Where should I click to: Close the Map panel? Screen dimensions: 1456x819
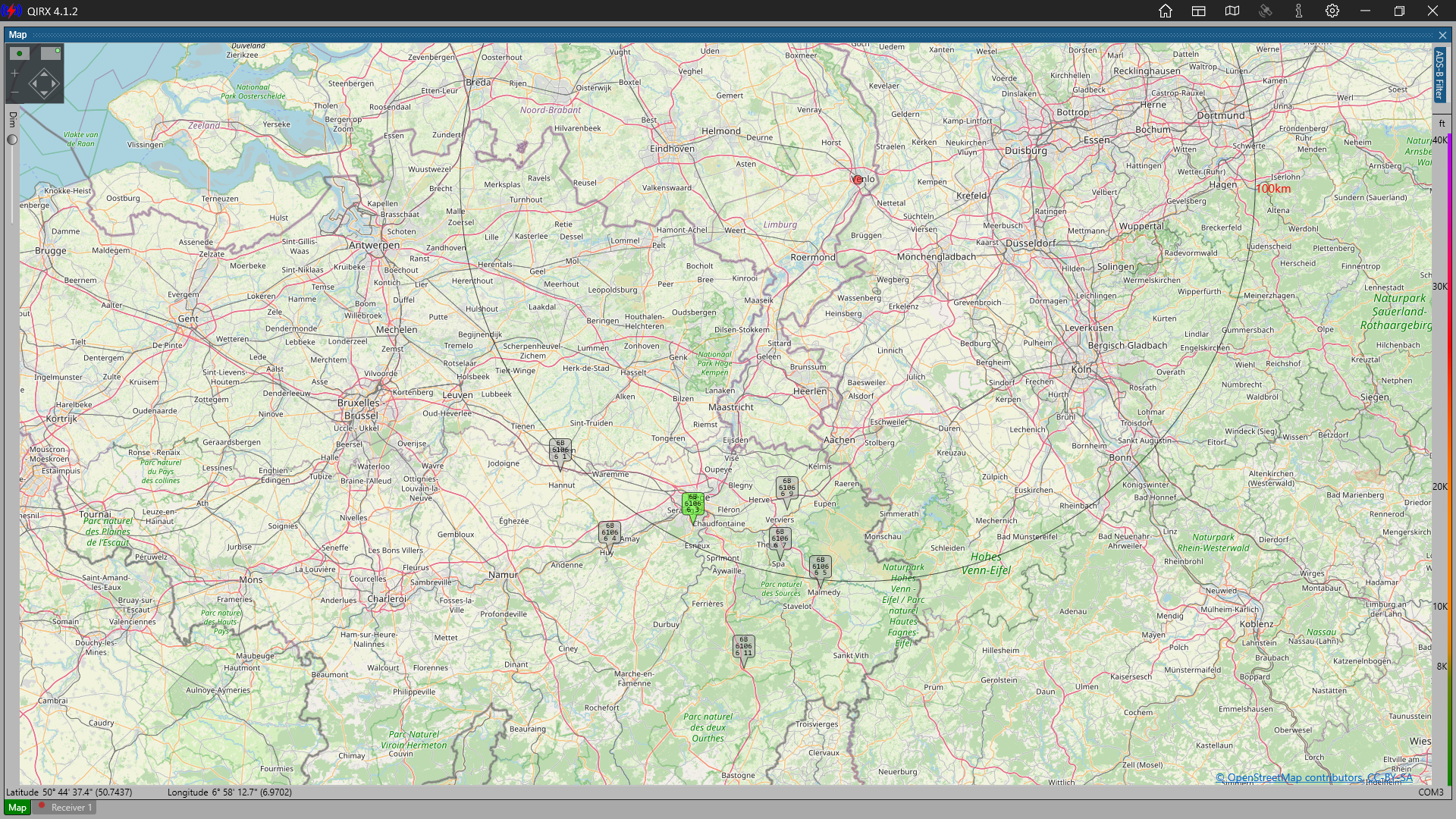(1442, 35)
